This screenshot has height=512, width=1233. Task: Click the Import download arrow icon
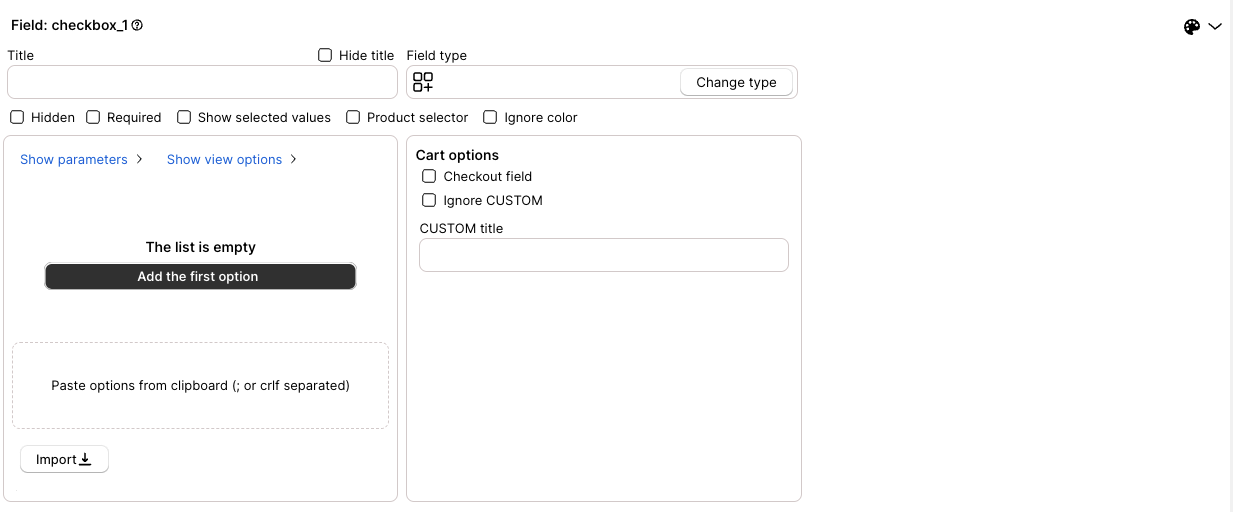tap(85, 459)
